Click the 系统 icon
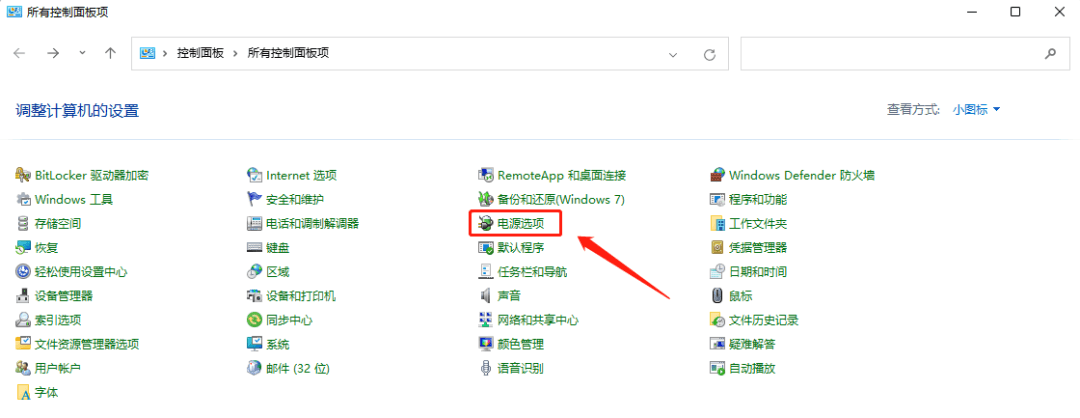 (255, 344)
